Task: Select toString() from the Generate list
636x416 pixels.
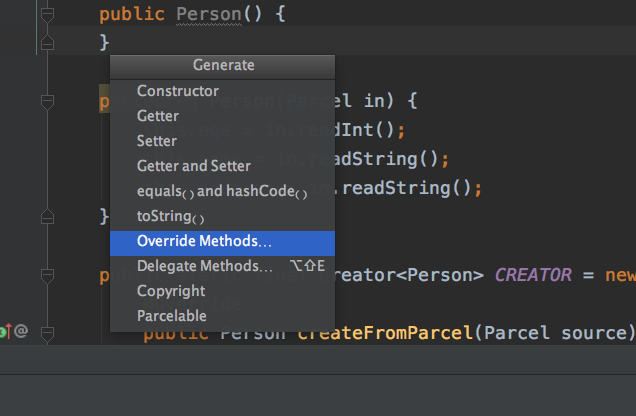Action: point(170,216)
